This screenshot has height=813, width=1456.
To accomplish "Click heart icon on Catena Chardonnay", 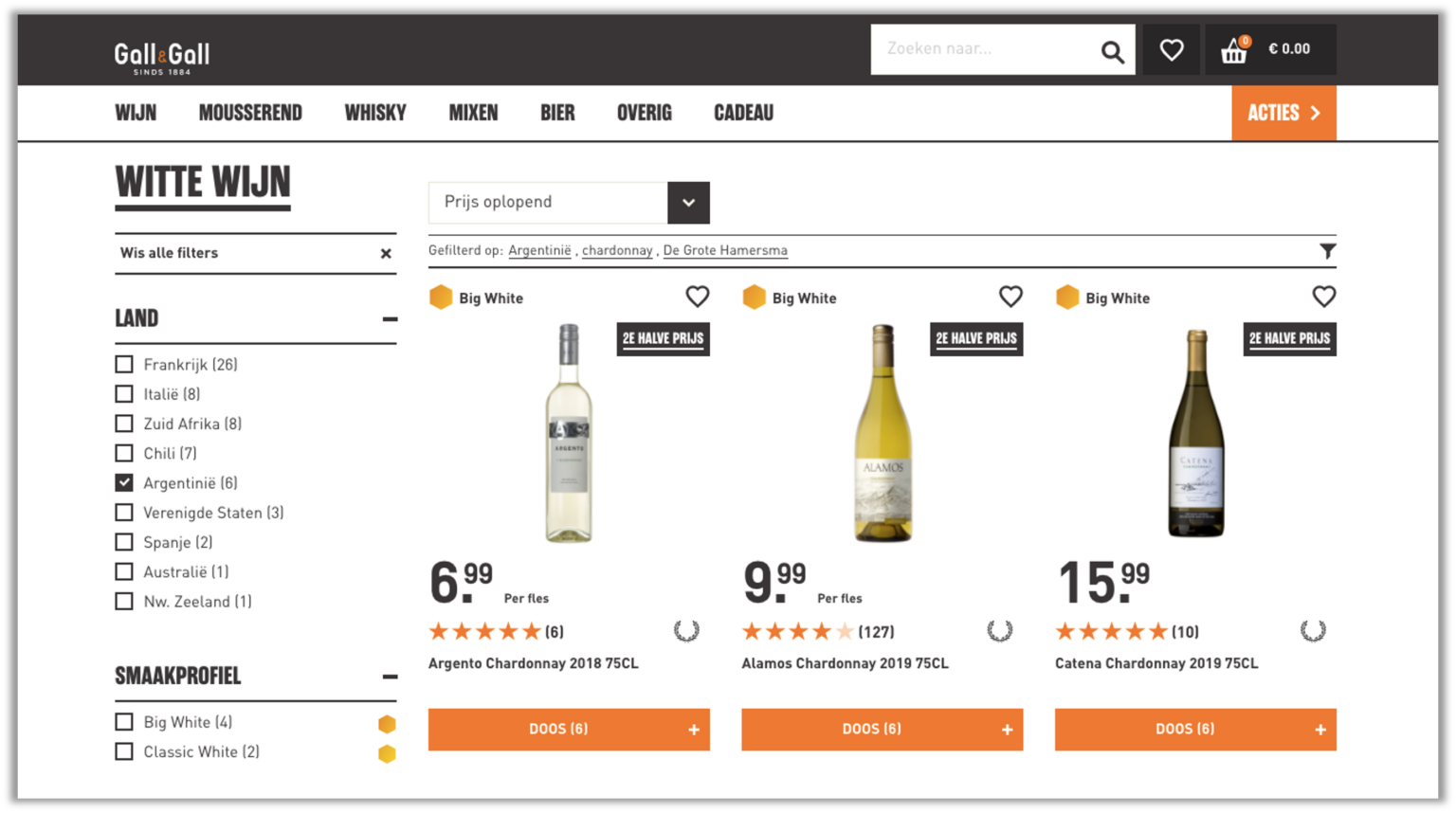I will click(x=1323, y=298).
